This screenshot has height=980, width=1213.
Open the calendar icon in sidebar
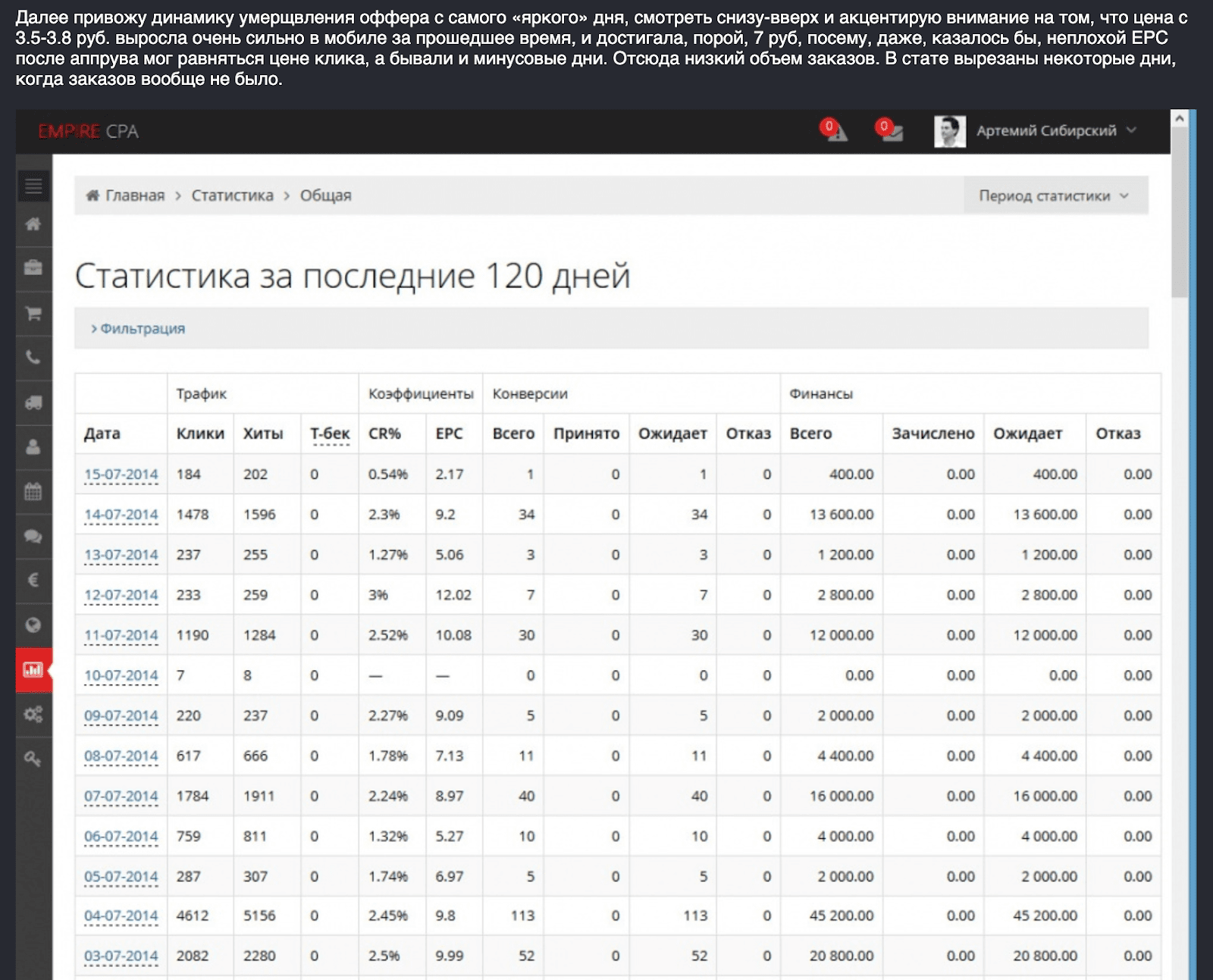tap(33, 491)
